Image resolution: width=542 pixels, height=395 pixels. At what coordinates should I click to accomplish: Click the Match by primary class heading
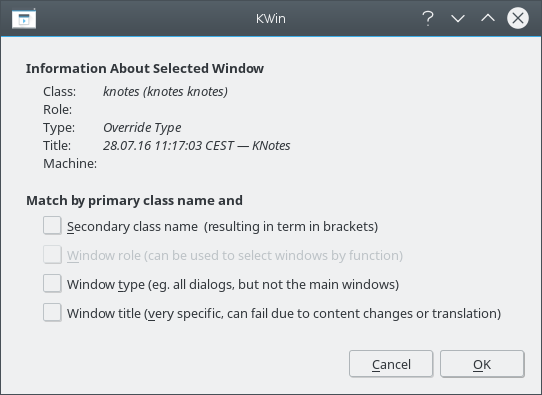coord(134,201)
